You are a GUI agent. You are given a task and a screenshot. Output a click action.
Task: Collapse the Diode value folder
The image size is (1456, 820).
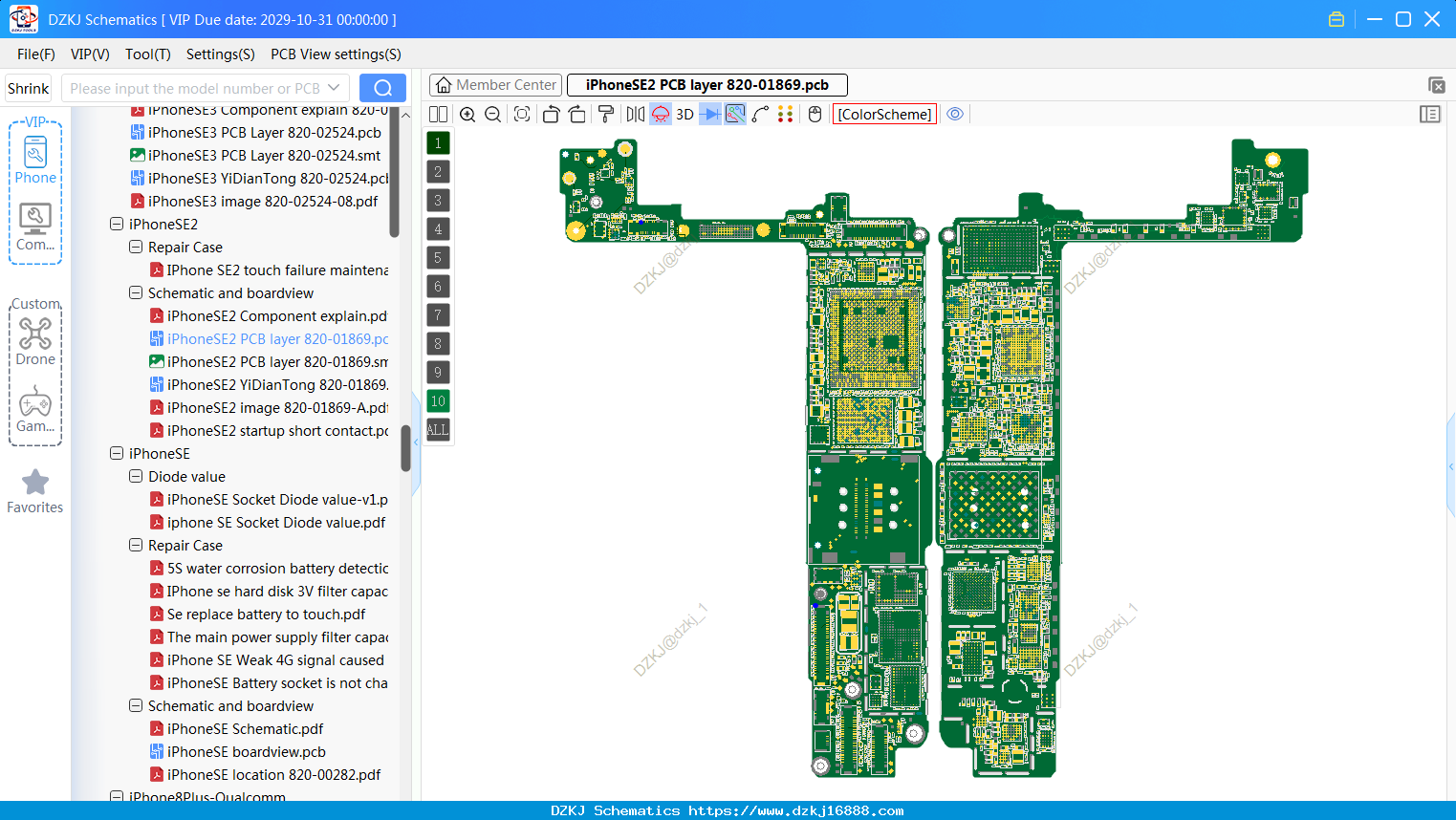(x=136, y=476)
